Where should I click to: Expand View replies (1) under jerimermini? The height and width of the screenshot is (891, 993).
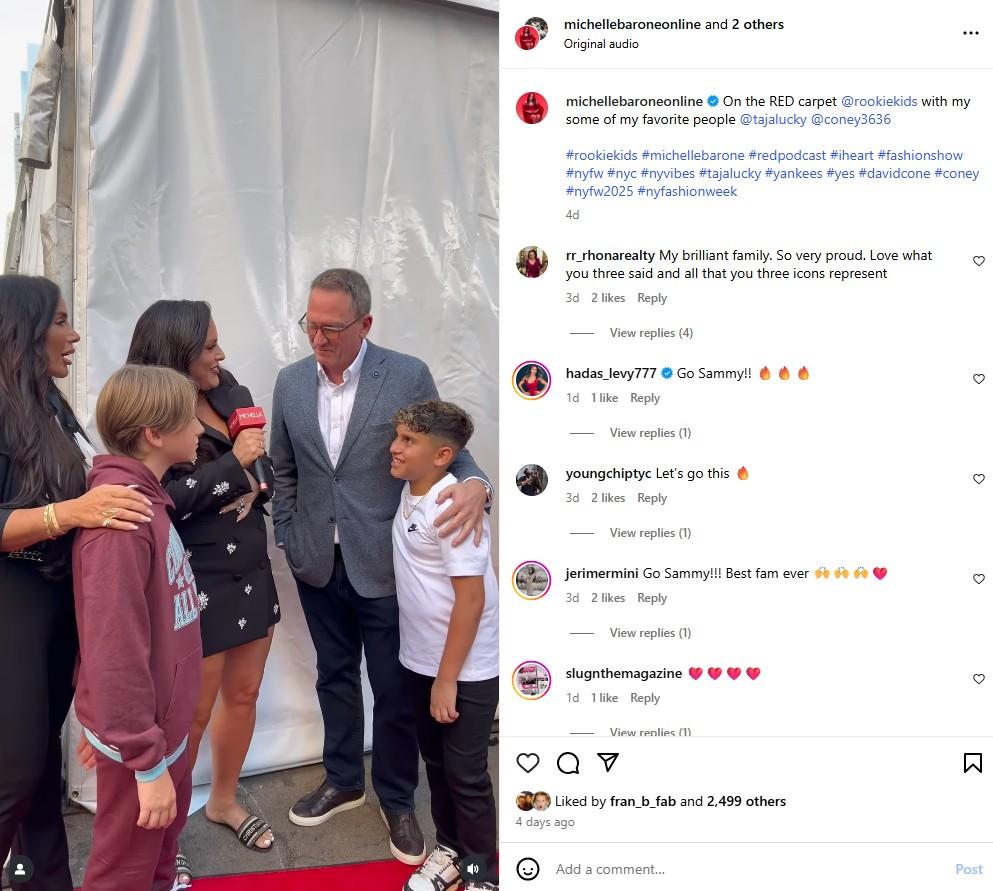[x=650, y=633]
